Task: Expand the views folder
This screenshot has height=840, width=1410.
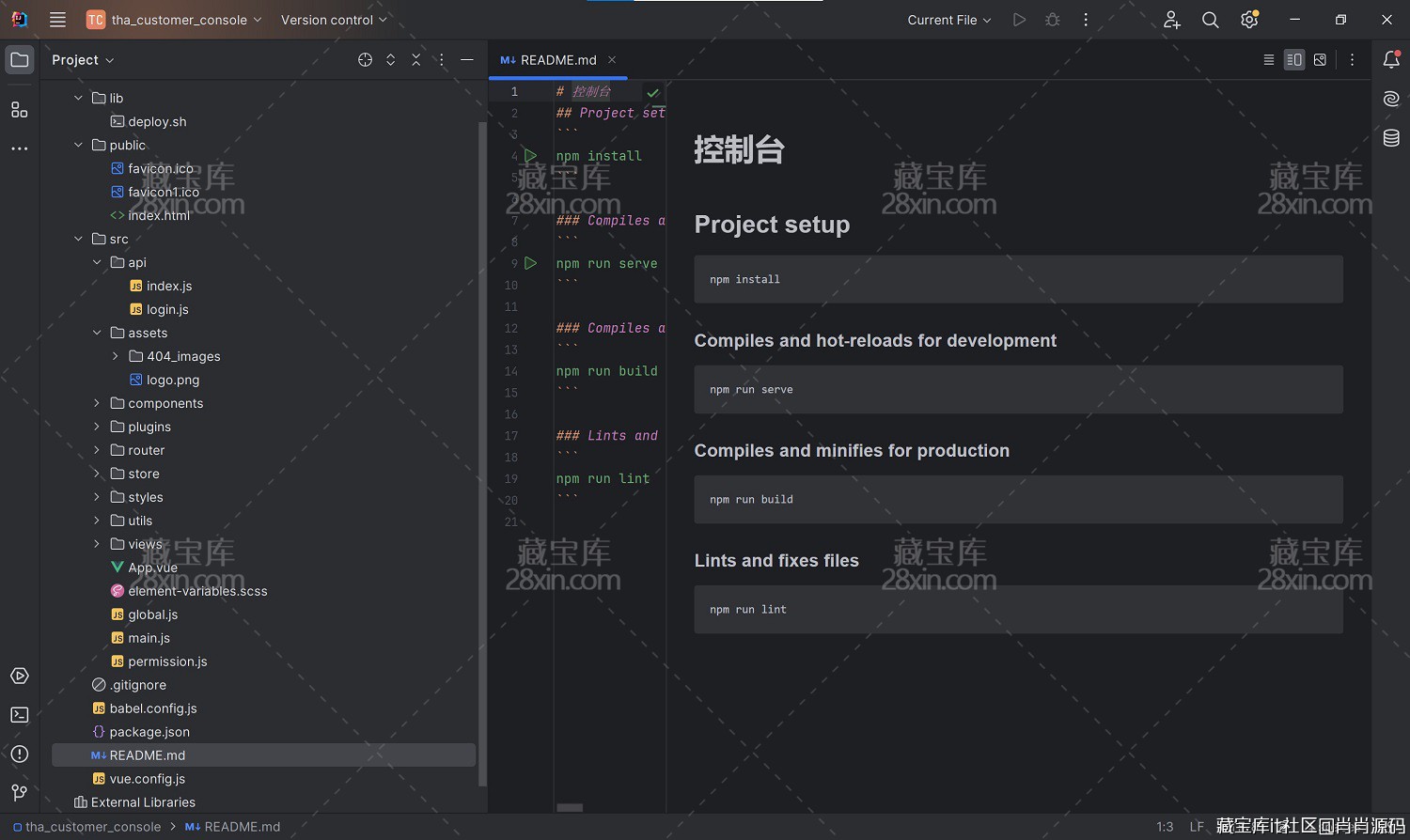Action: pos(97,545)
